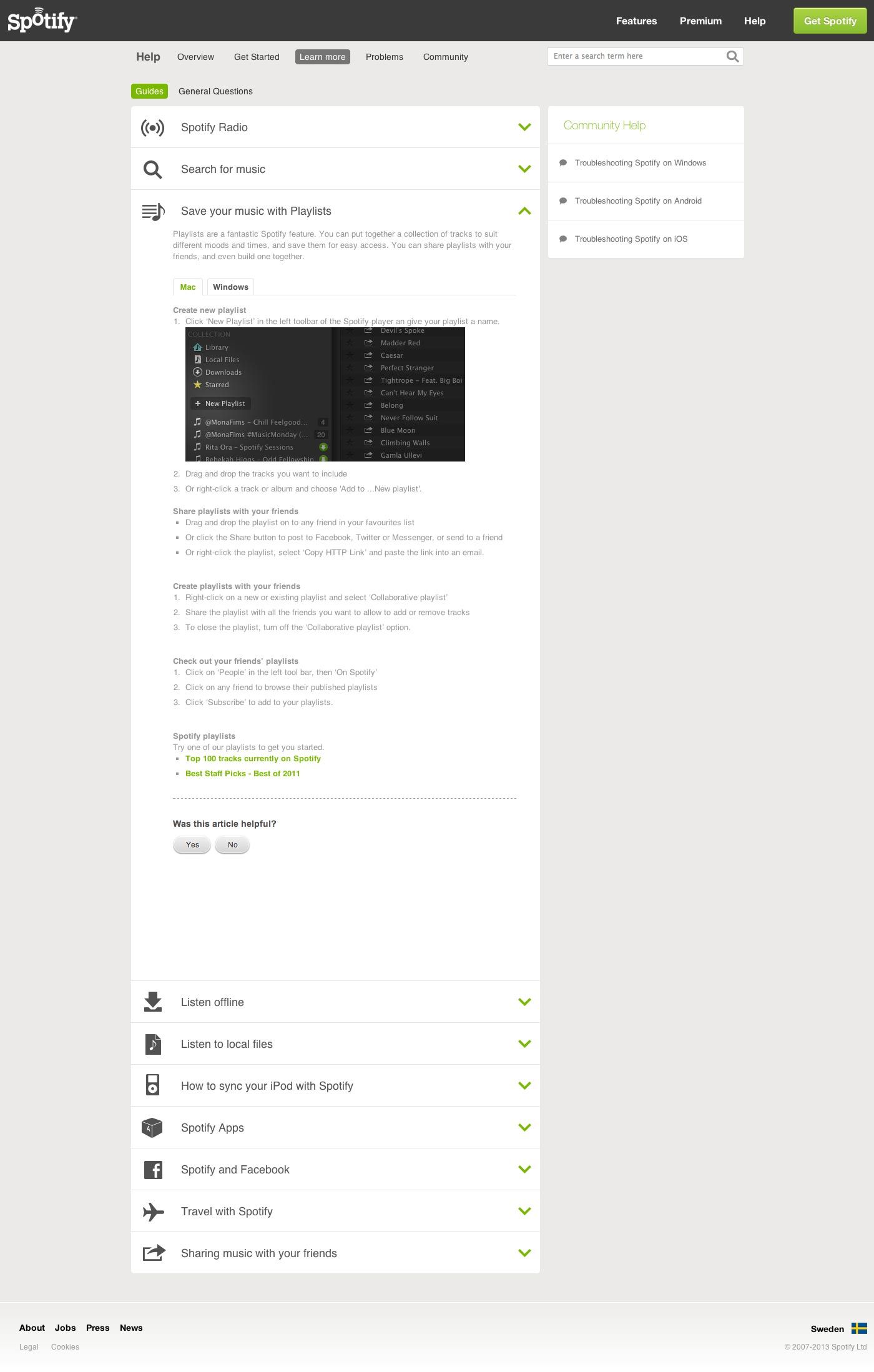Select the Guides sub-tab
874x1372 pixels.
coord(149,91)
